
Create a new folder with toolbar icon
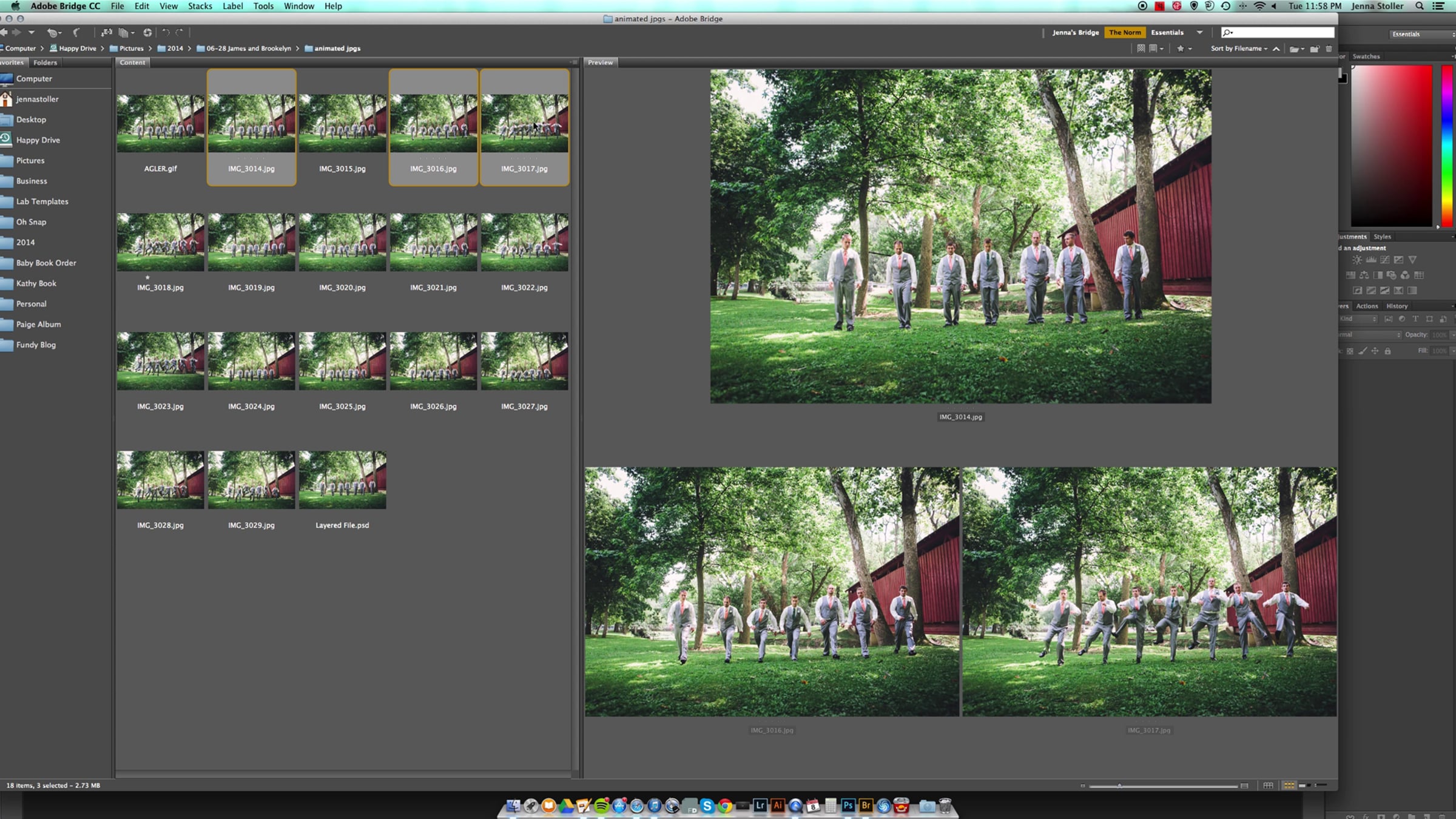[x=1314, y=49]
